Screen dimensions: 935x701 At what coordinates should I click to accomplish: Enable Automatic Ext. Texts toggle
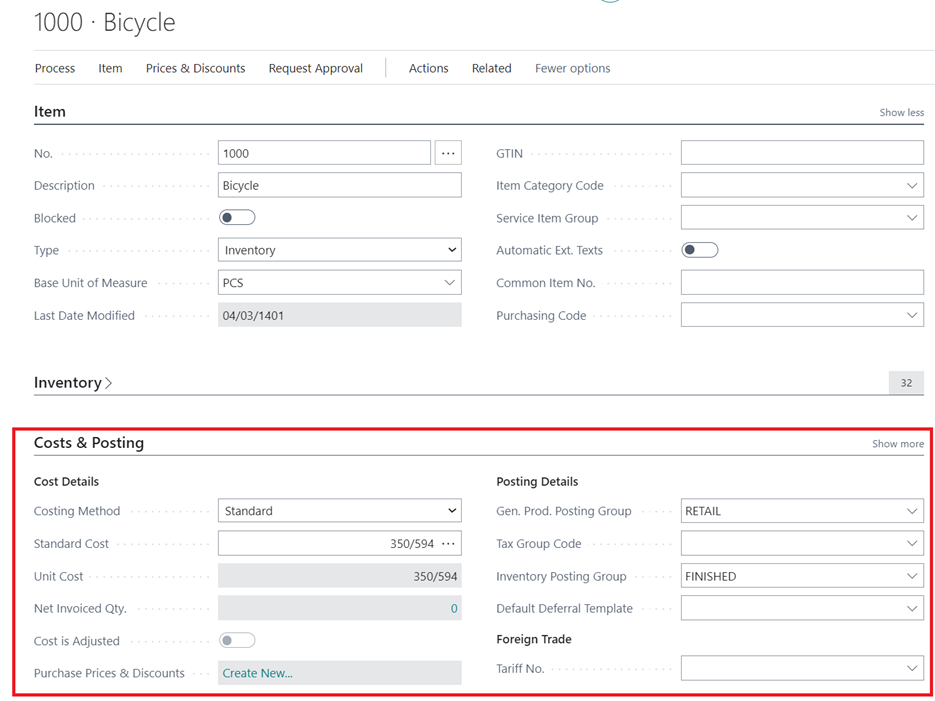(699, 250)
